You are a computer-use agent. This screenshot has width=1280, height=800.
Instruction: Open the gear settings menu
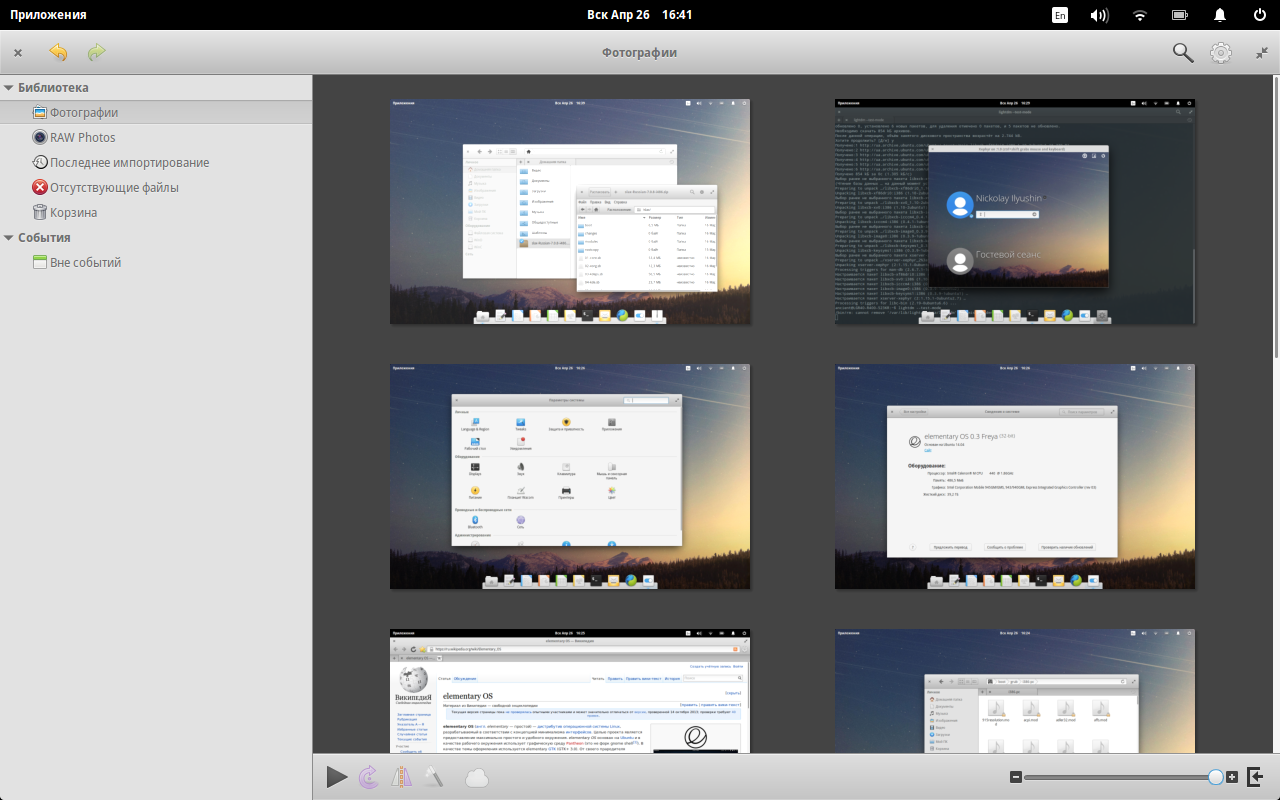[x=1221, y=53]
